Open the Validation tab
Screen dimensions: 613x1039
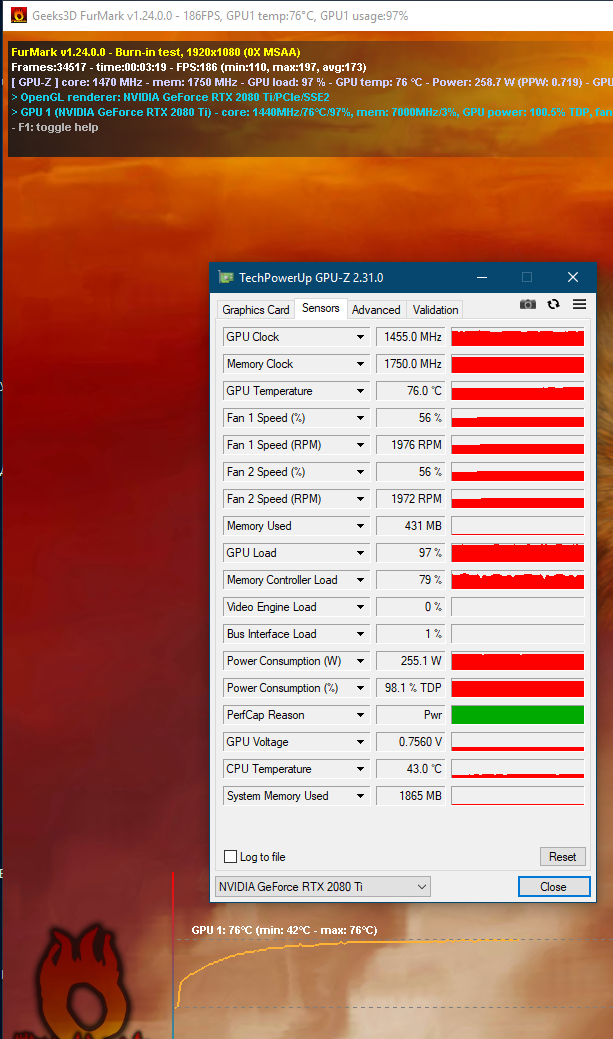(435, 309)
